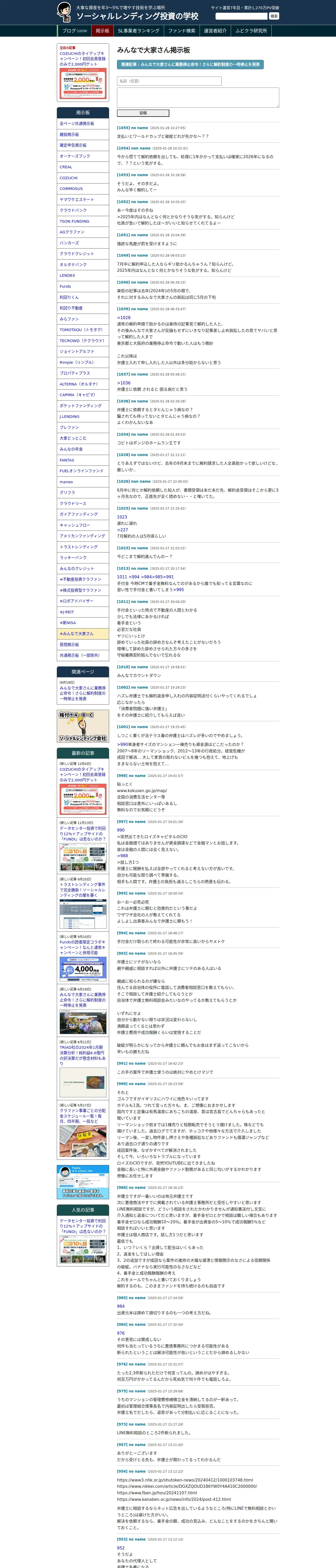336x1568 pixels.
Task: Click the Funds 4,000円 collaboration campaign thumbnail
Action: click(x=83, y=969)
